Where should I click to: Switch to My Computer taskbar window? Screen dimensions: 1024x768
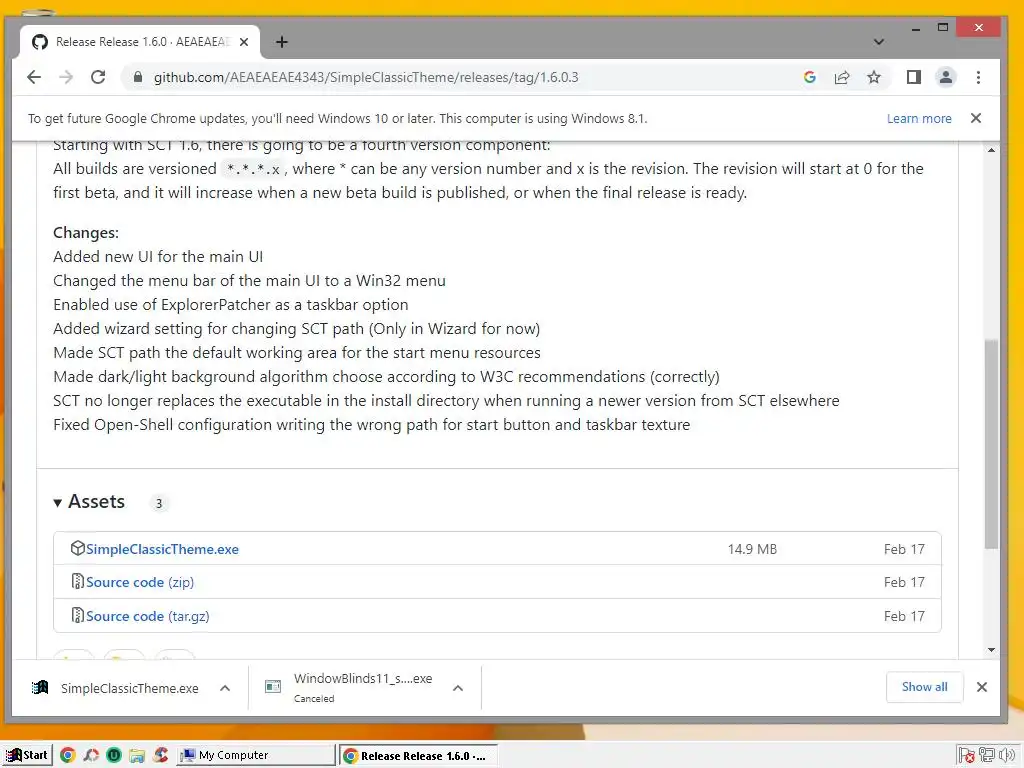(x=256, y=755)
